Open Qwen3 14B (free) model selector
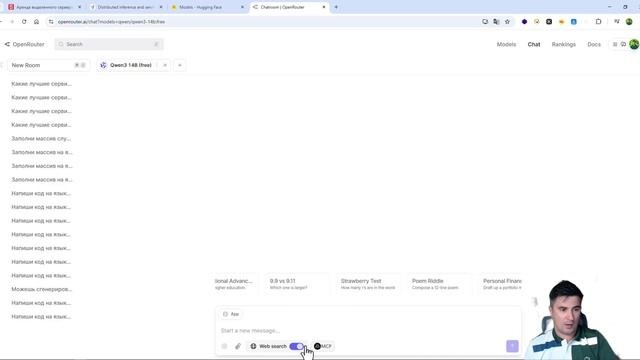This screenshot has width=640, height=360. pyautogui.click(x=131, y=65)
